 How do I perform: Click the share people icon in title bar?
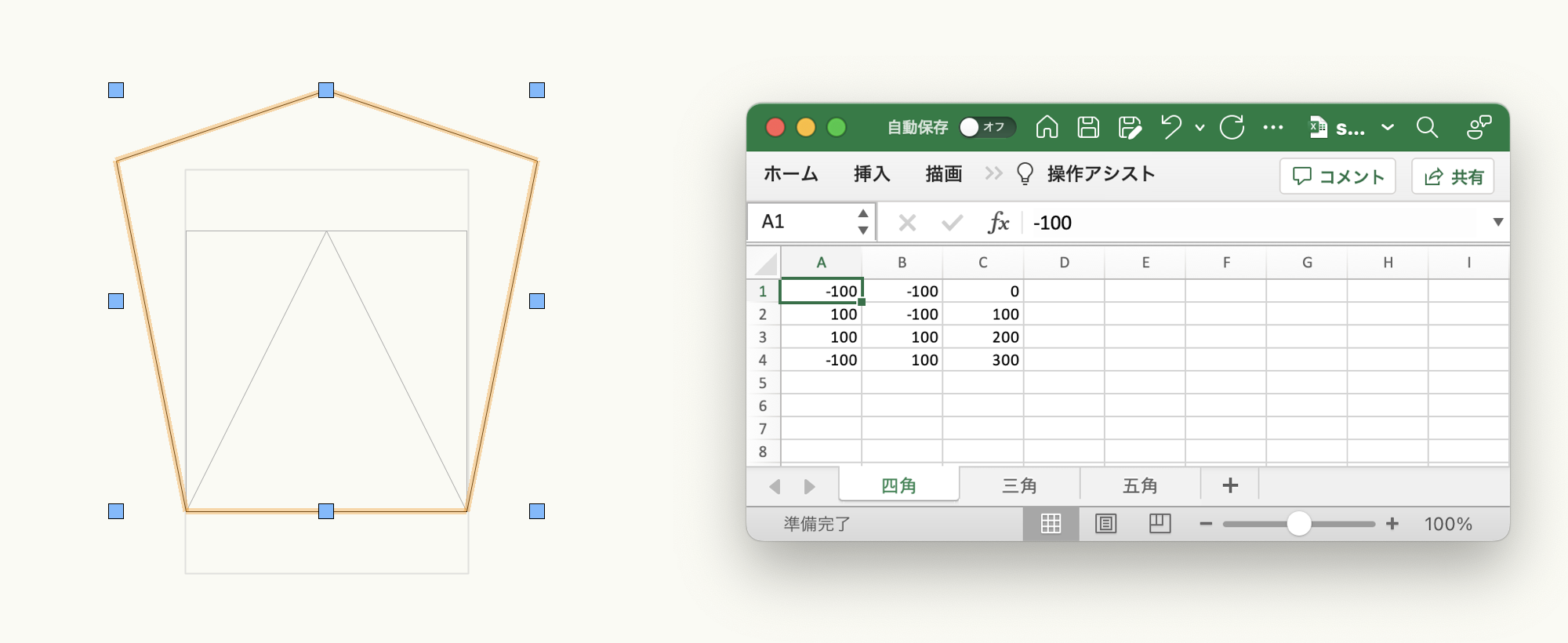[1479, 127]
